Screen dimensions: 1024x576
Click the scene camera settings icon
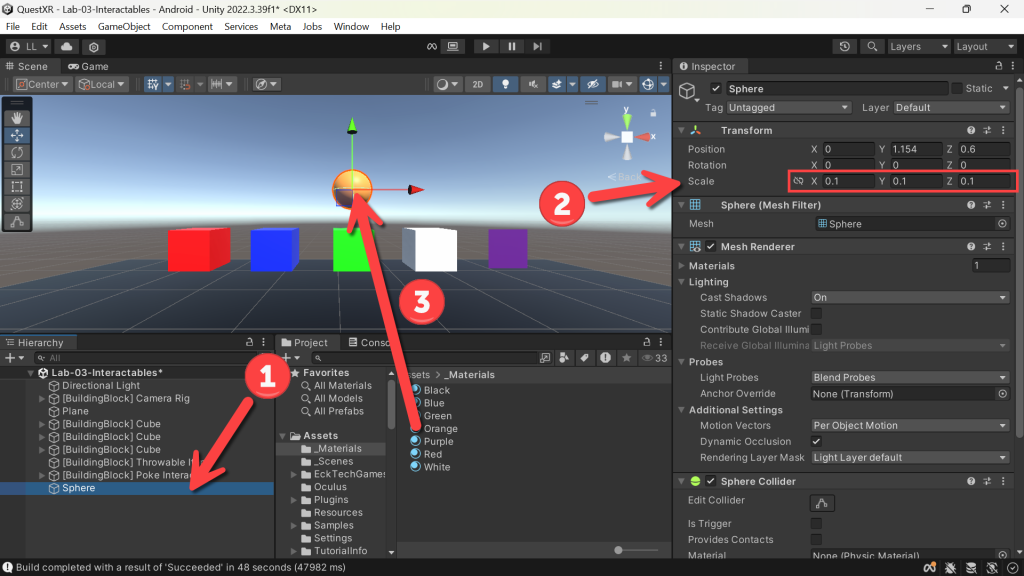[x=616, y=84]
